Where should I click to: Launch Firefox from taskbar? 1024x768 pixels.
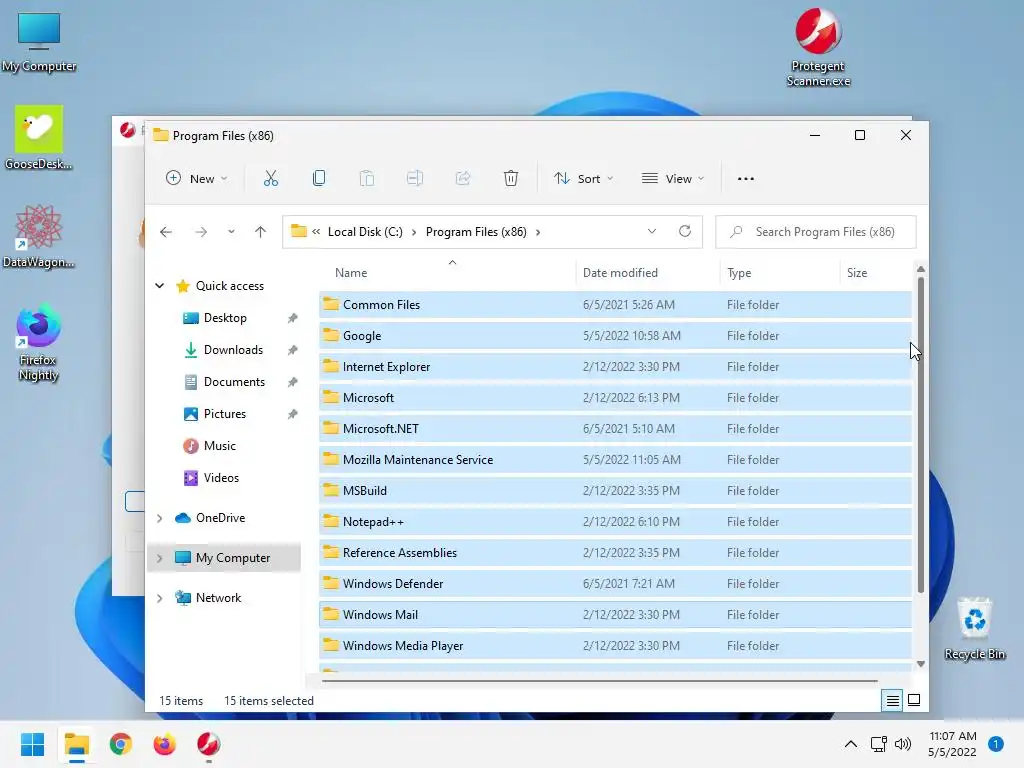tap(165, 744)
